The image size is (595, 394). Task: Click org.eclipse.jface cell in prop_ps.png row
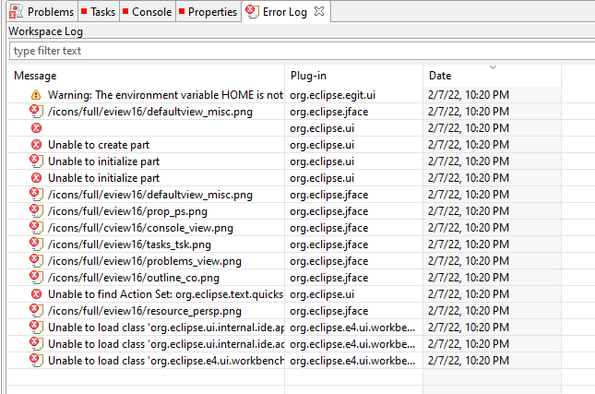coord(329,211)
